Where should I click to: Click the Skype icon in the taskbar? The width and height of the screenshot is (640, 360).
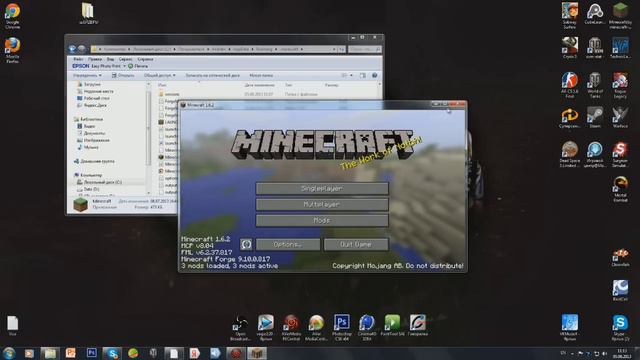[x=111, y=353]
